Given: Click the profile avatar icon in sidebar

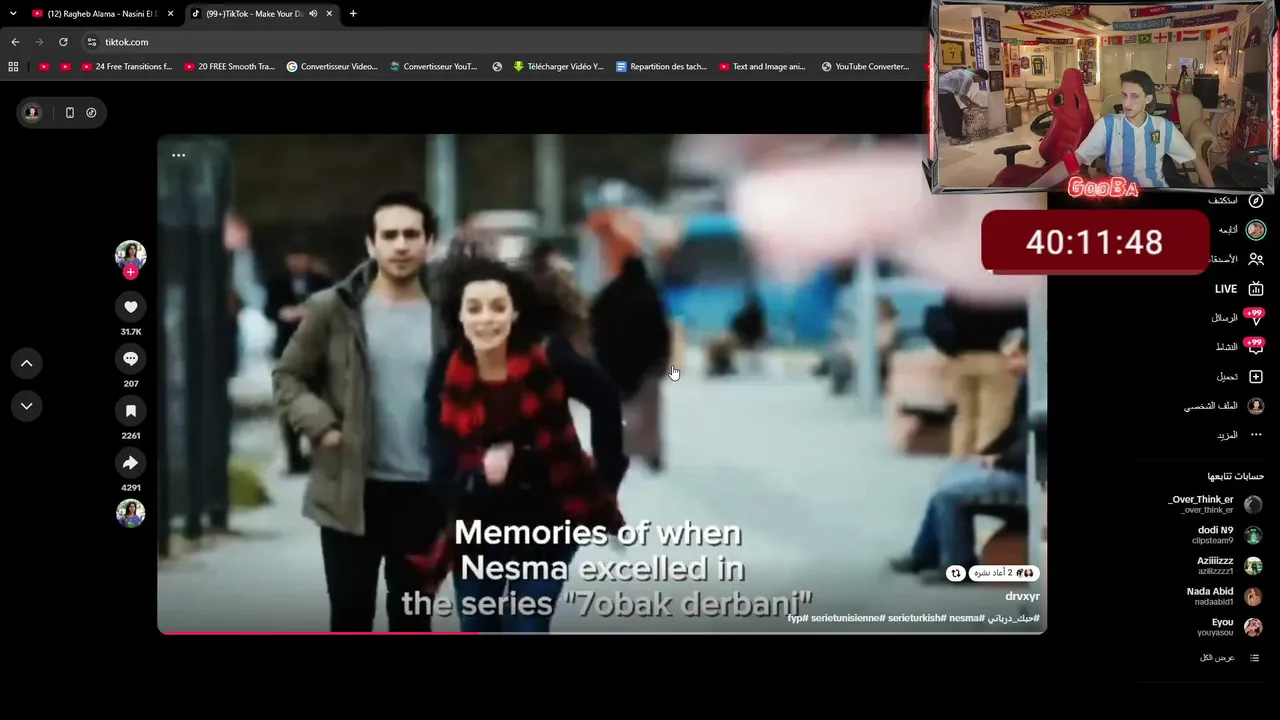Looking at the screenshot, I should [x=1256, y=406].
